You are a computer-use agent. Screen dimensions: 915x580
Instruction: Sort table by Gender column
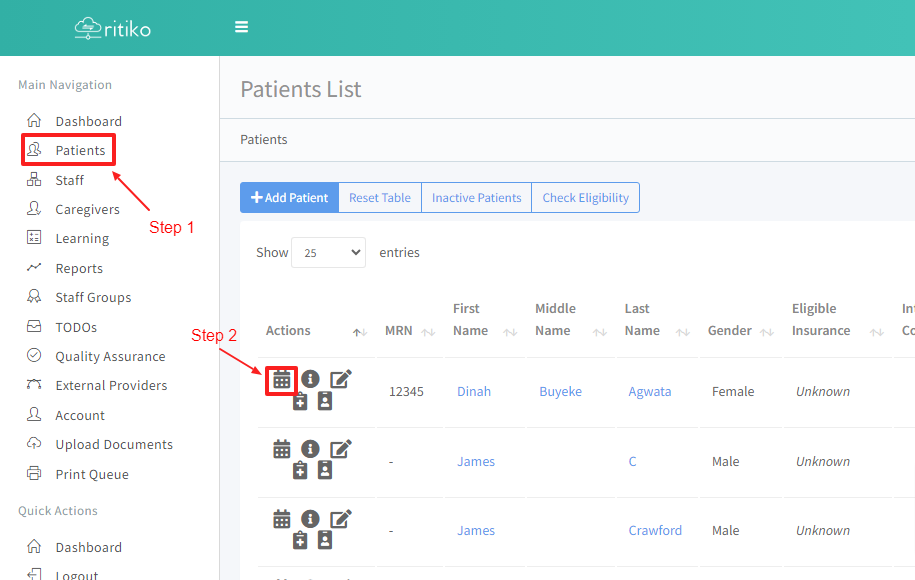pyautogui.click(x=739, y=331)
